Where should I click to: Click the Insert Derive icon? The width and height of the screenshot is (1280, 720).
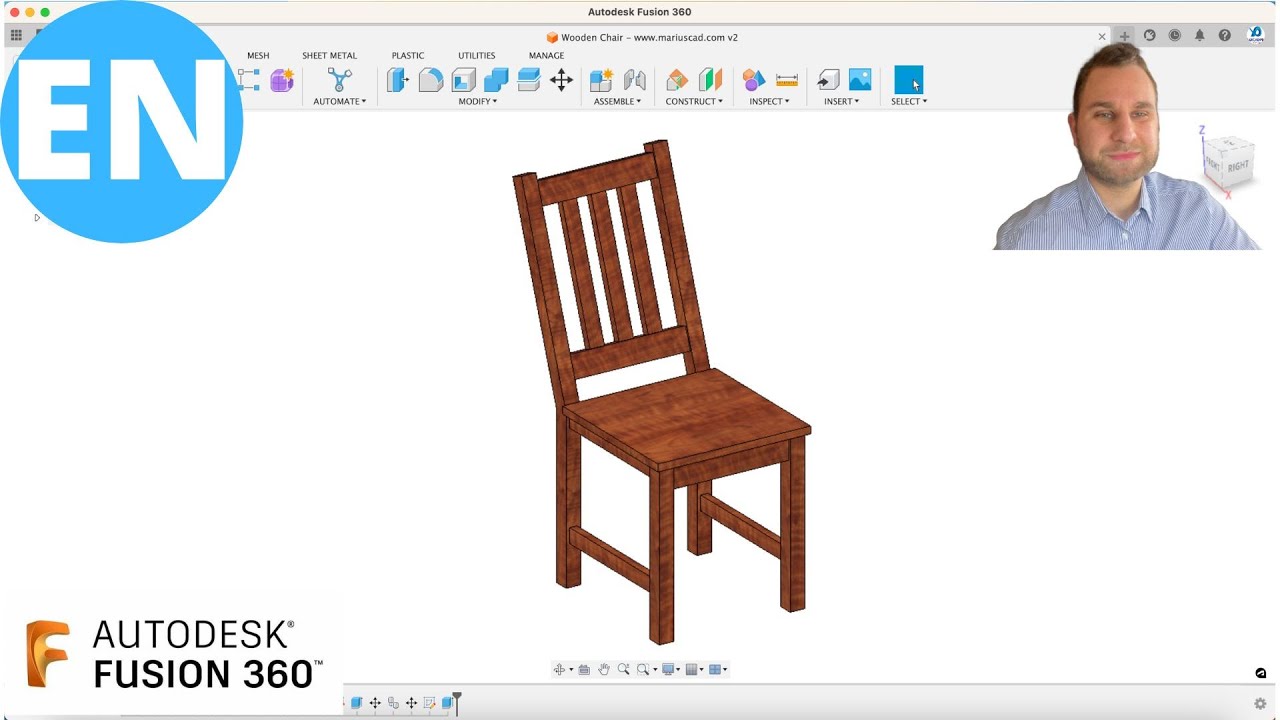pyautogui.click(x=828, y=80)
